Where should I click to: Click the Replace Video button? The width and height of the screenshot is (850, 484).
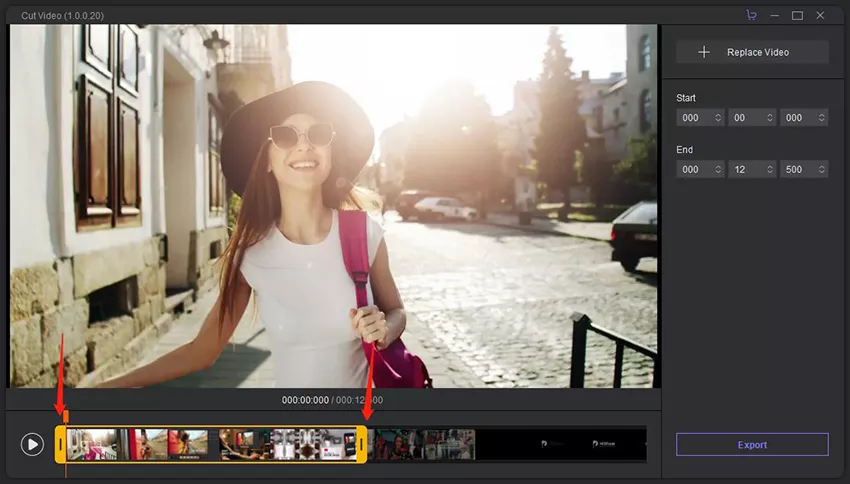[752, 53]
